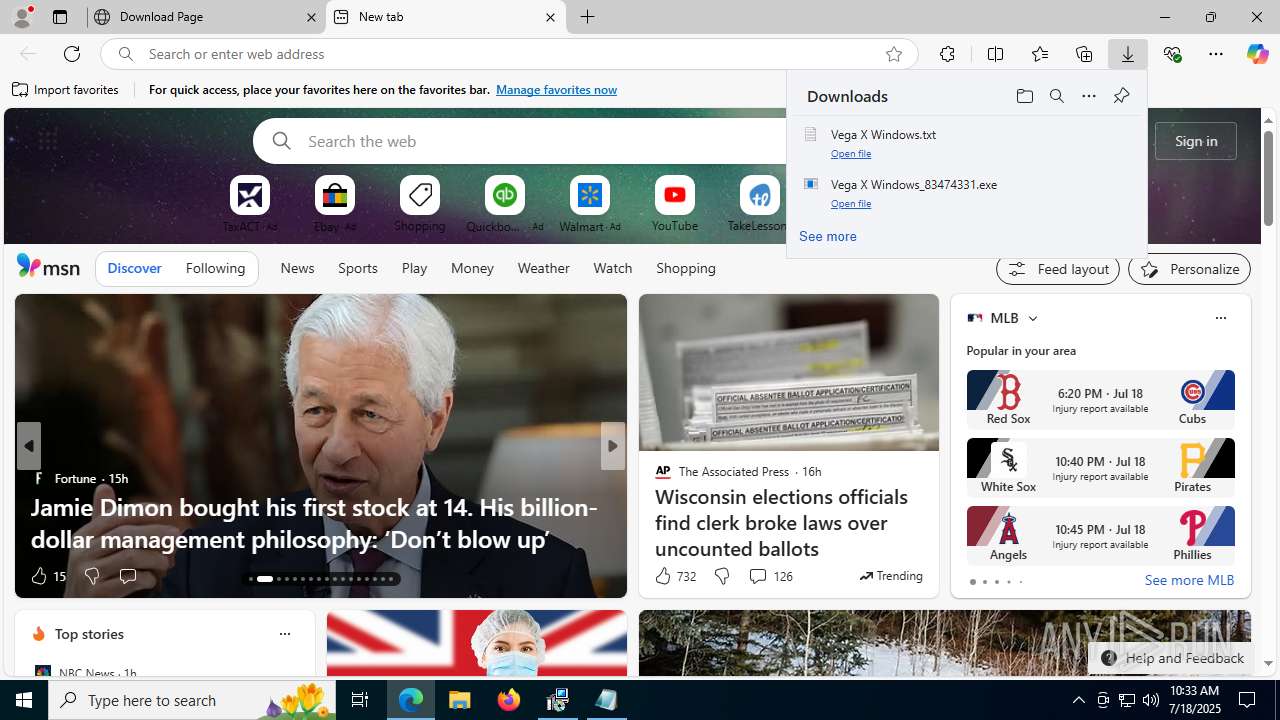The width and height of the screenshot is (1280, 720).
Task: Launch Copilot from the toolbar
Action: tap(1257, 54)
